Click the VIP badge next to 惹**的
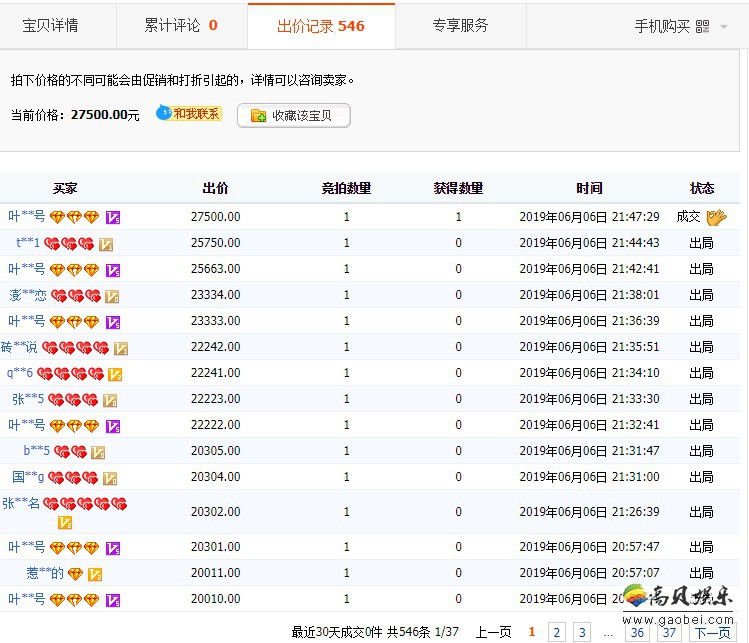This screenshot has height=643, width=749. tap(95, 574)
